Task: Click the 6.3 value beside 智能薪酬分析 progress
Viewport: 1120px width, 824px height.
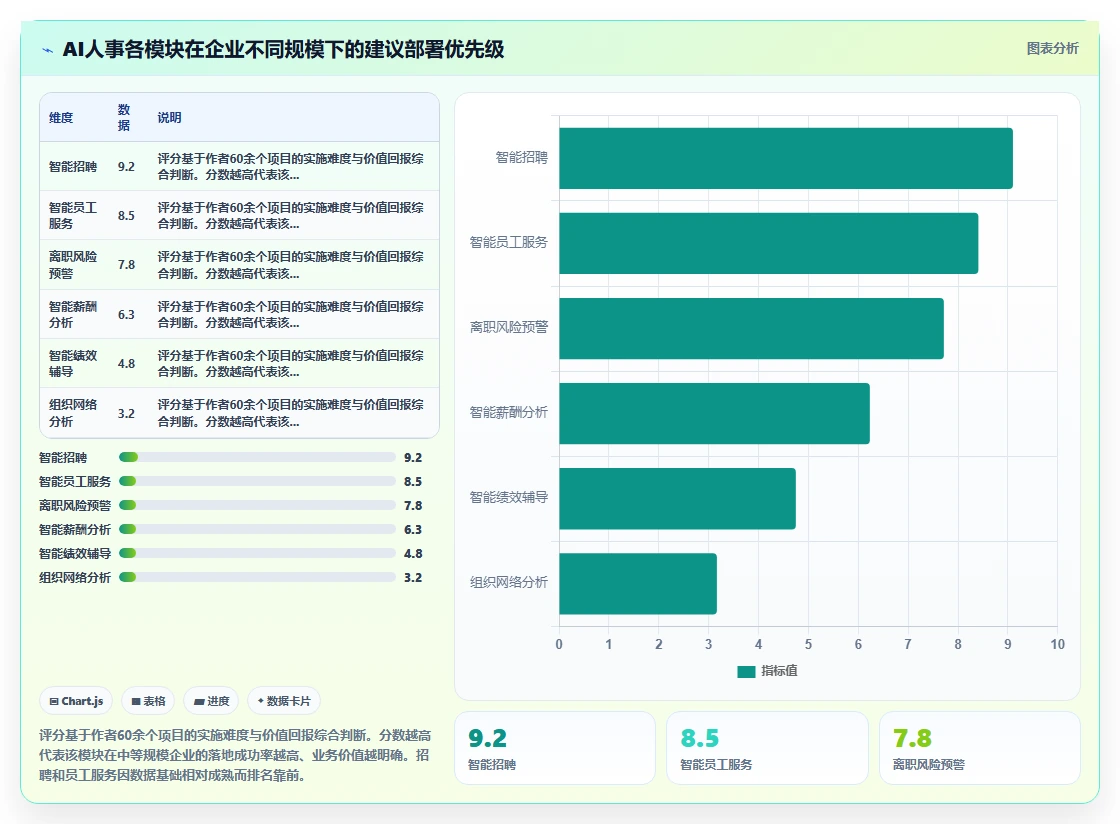Action: tap(413, 530)
